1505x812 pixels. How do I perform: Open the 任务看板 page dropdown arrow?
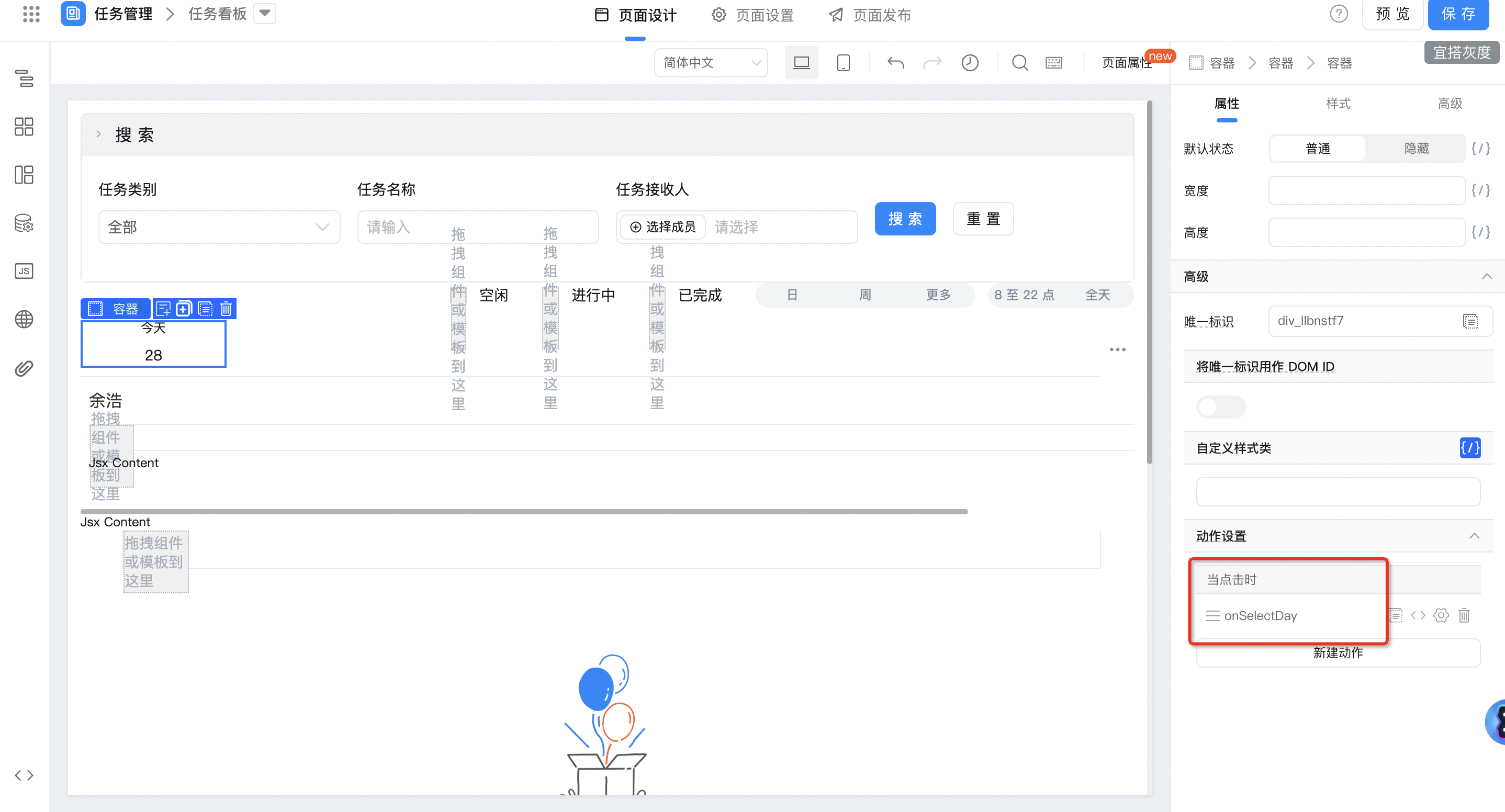click(x=265, y=14)
